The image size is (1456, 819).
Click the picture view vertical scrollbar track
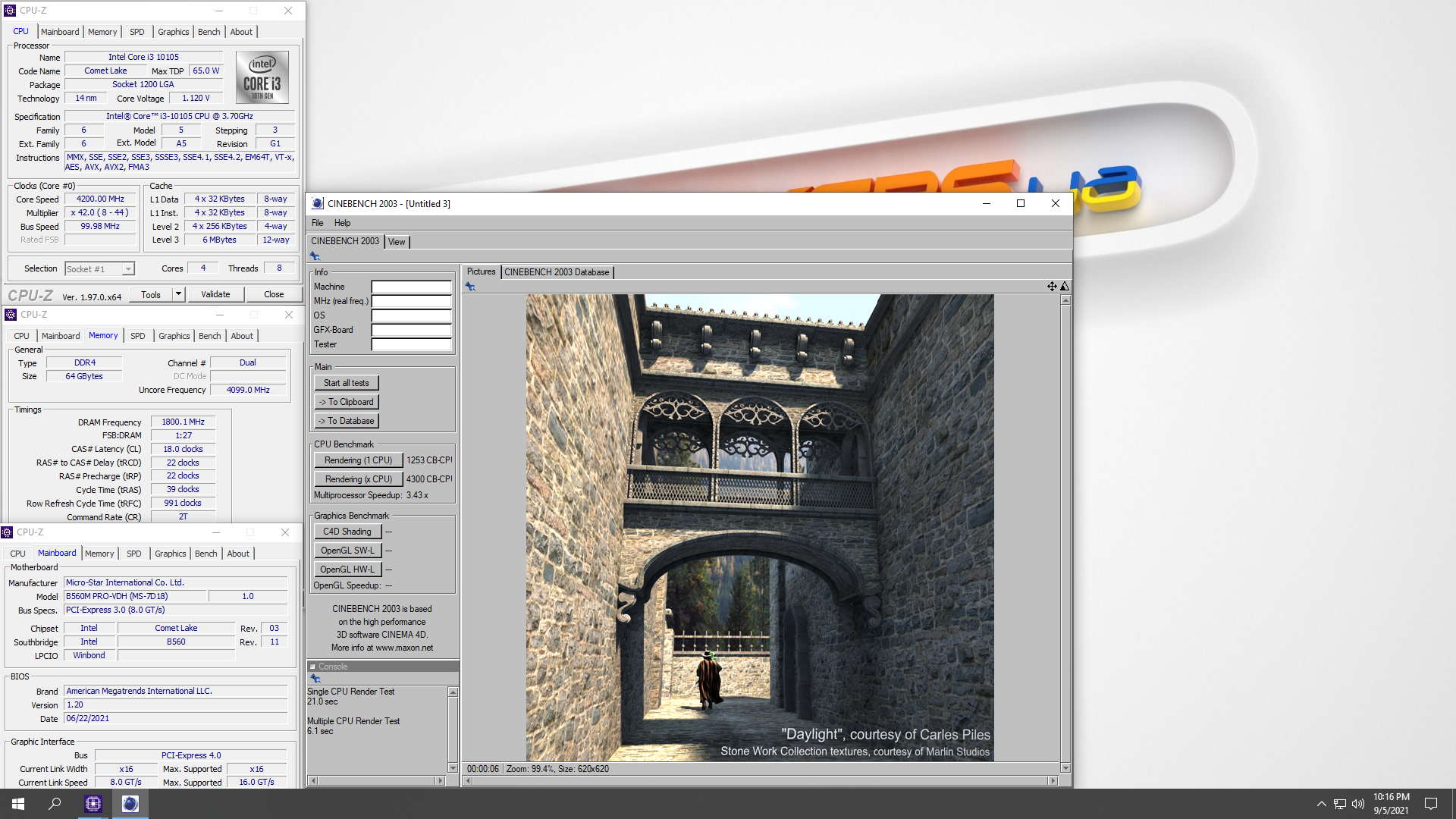click(1065, 534)
